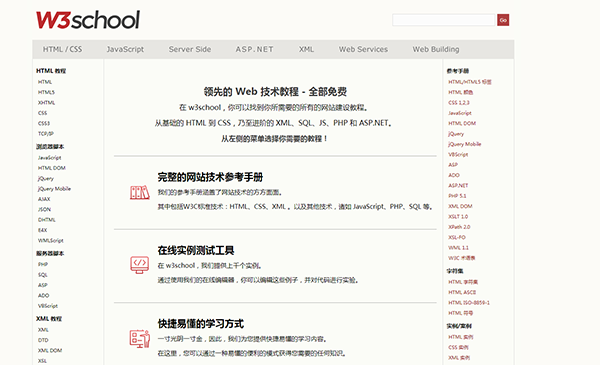This screenshot has width=600, height=365.
Task: Open VBScript under 服务器脚本 section
Action: click(48, 306)
